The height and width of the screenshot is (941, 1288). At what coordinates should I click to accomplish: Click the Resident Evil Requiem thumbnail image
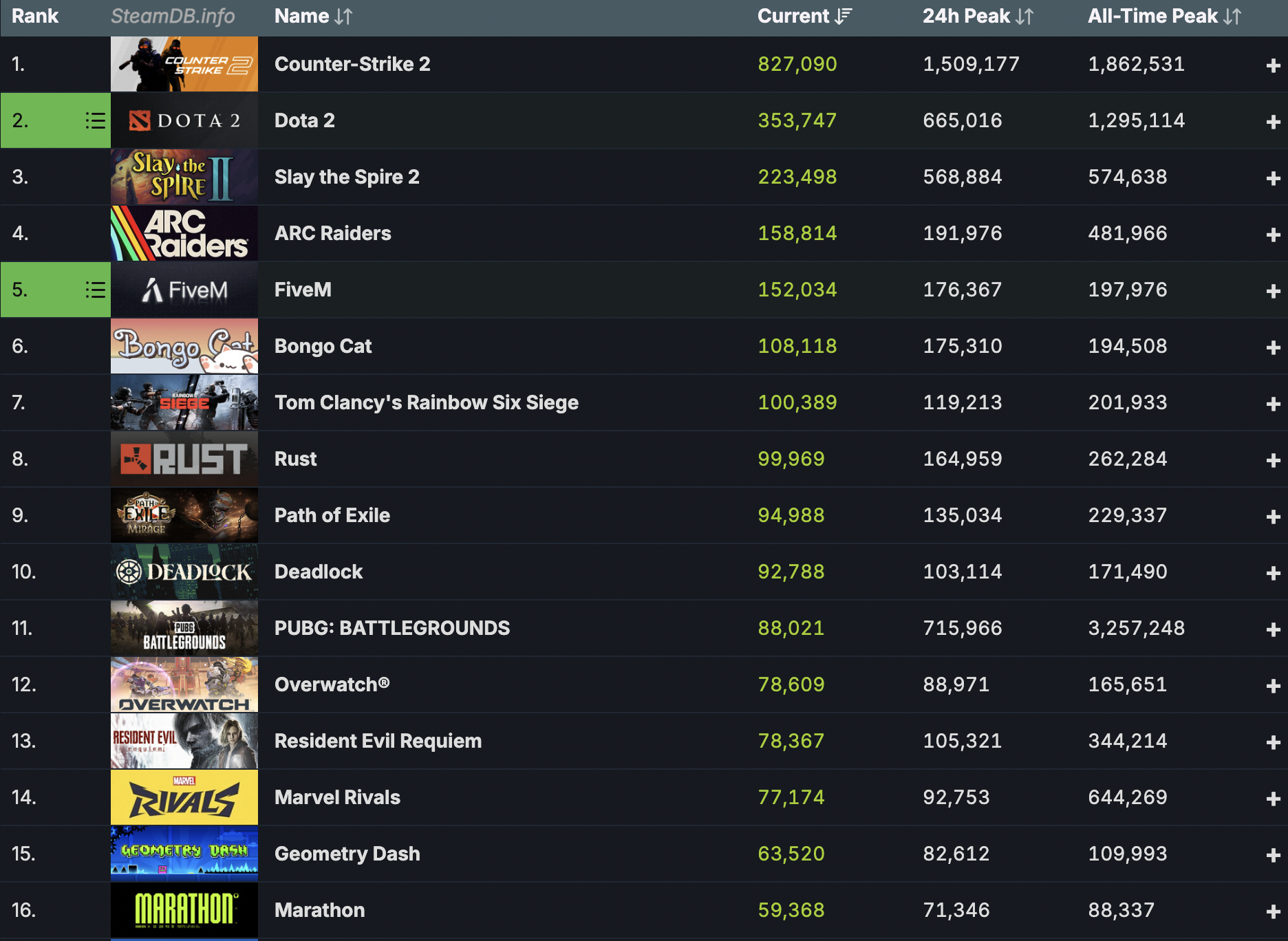[x=184, y=741]
